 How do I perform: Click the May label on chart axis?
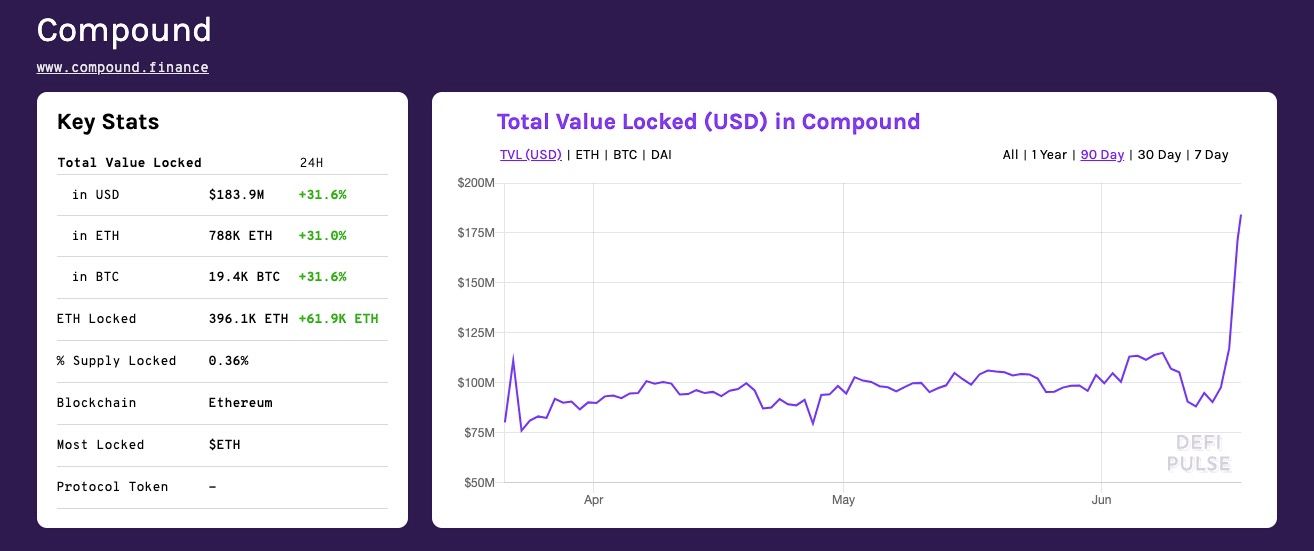[x=843, y=499]
